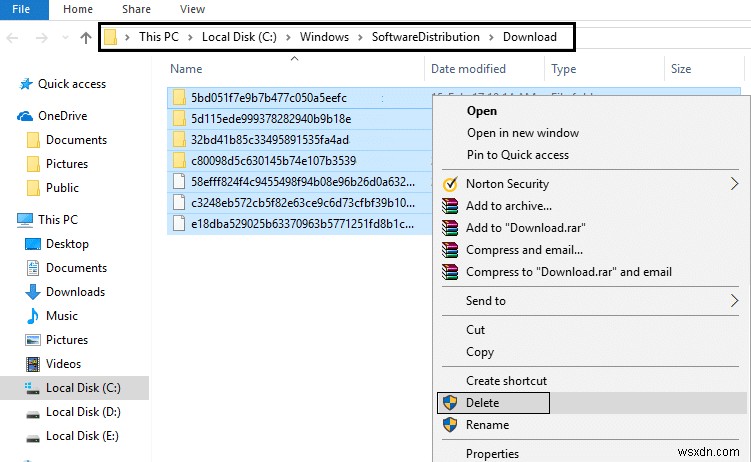Screen dimensions: 751x462
Task: Click the shield icon beside Delete
Action: (x=450, y=403)
